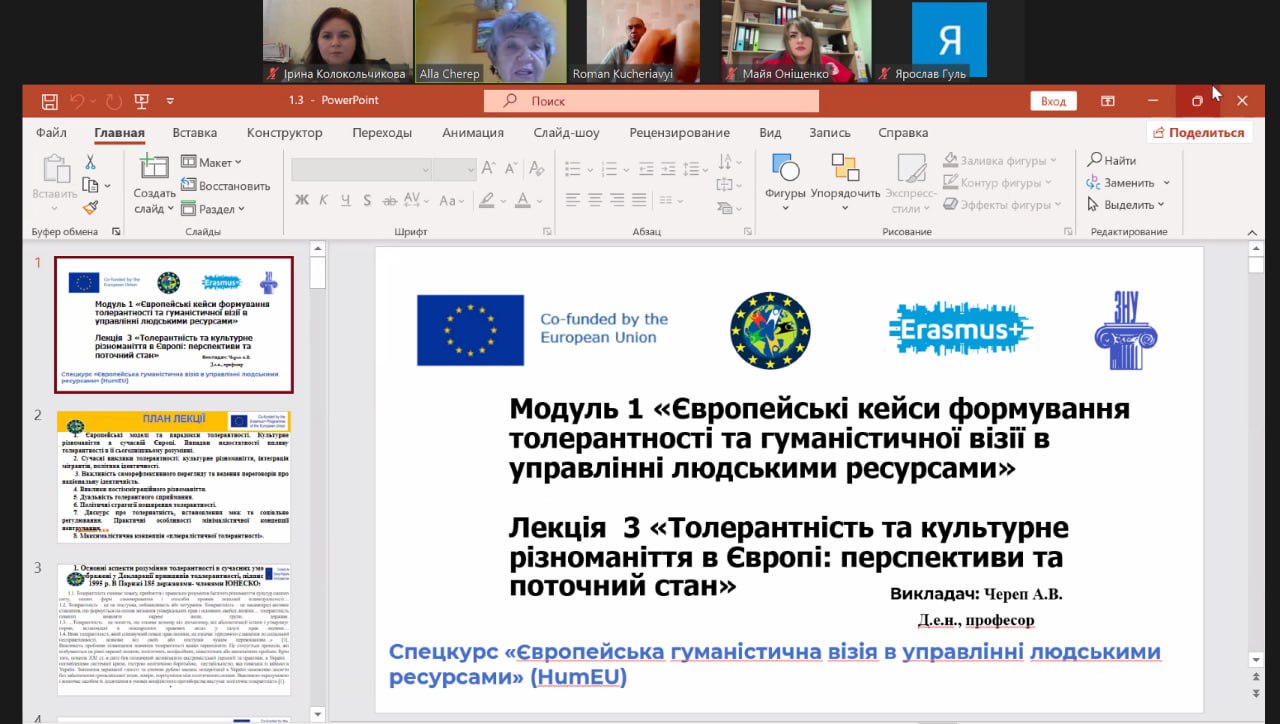Click the Save icon in the title bar
1280x724 pixels.
(x=49, y=101)
